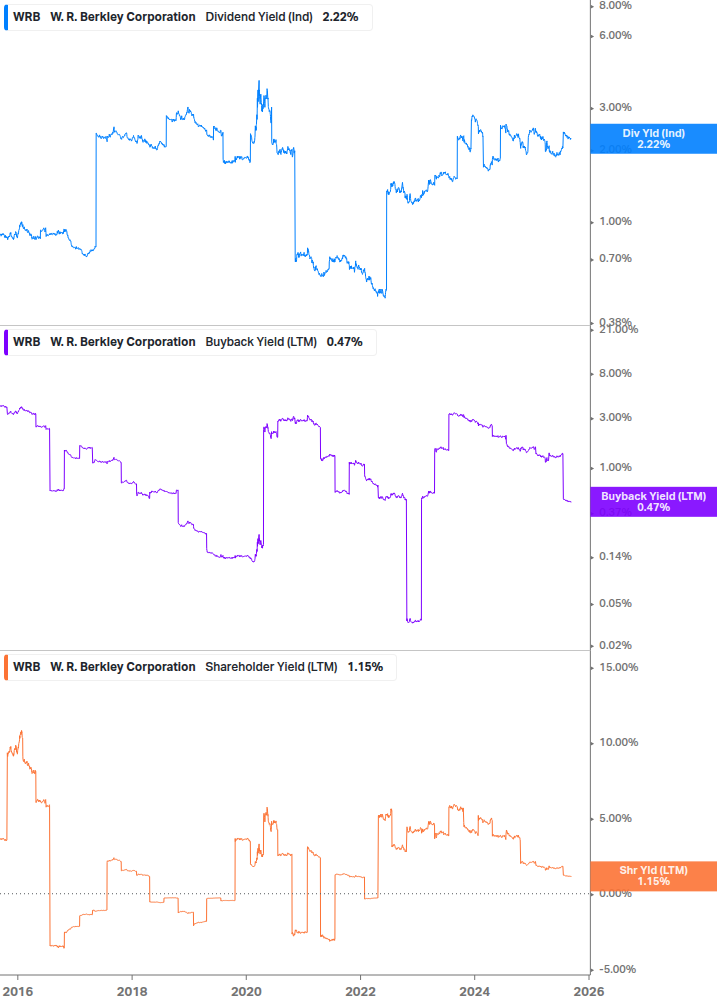Click the 2018 label on the time axis
This screenshot has width=717, height=1005.
click(132, 992)
